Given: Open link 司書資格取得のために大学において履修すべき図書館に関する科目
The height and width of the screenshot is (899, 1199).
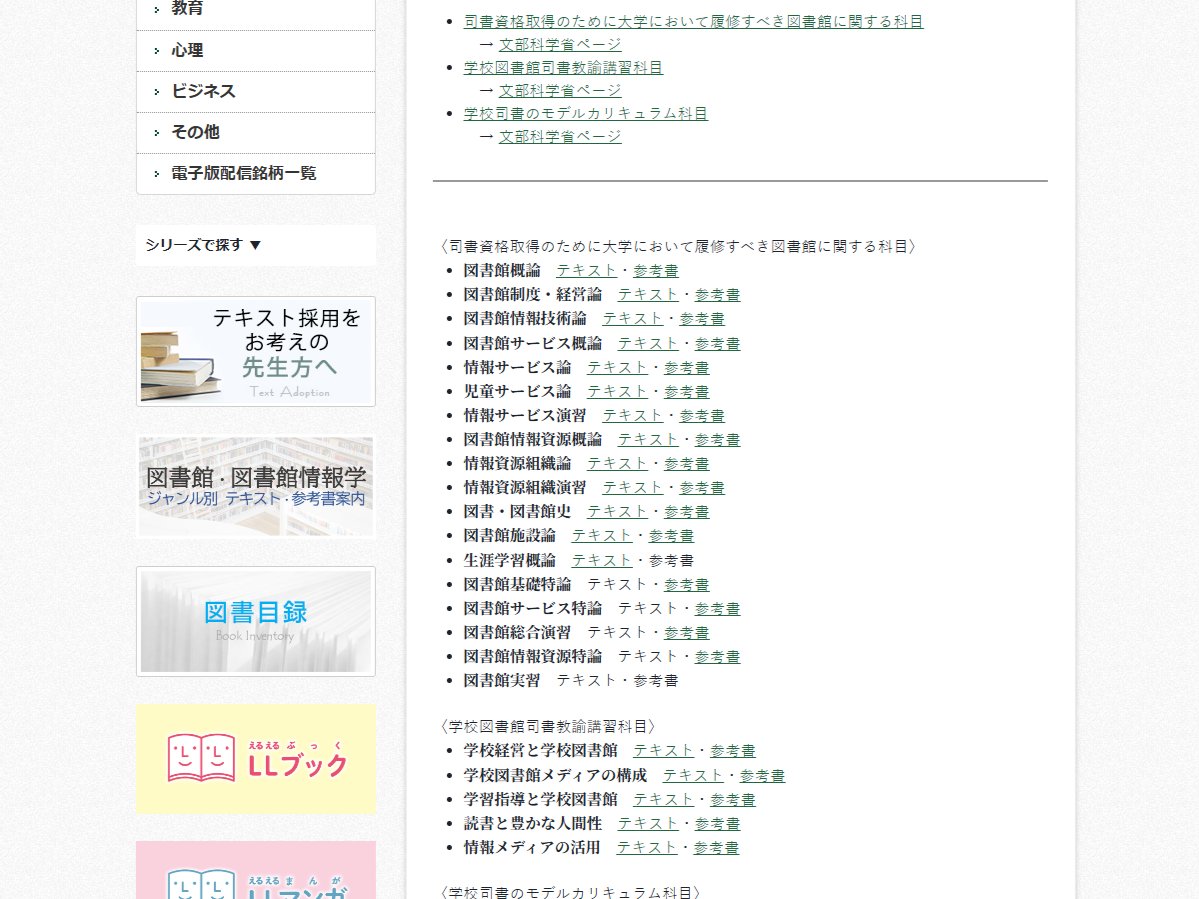Looking at the screenshot, I should click(x=694, y=21).
